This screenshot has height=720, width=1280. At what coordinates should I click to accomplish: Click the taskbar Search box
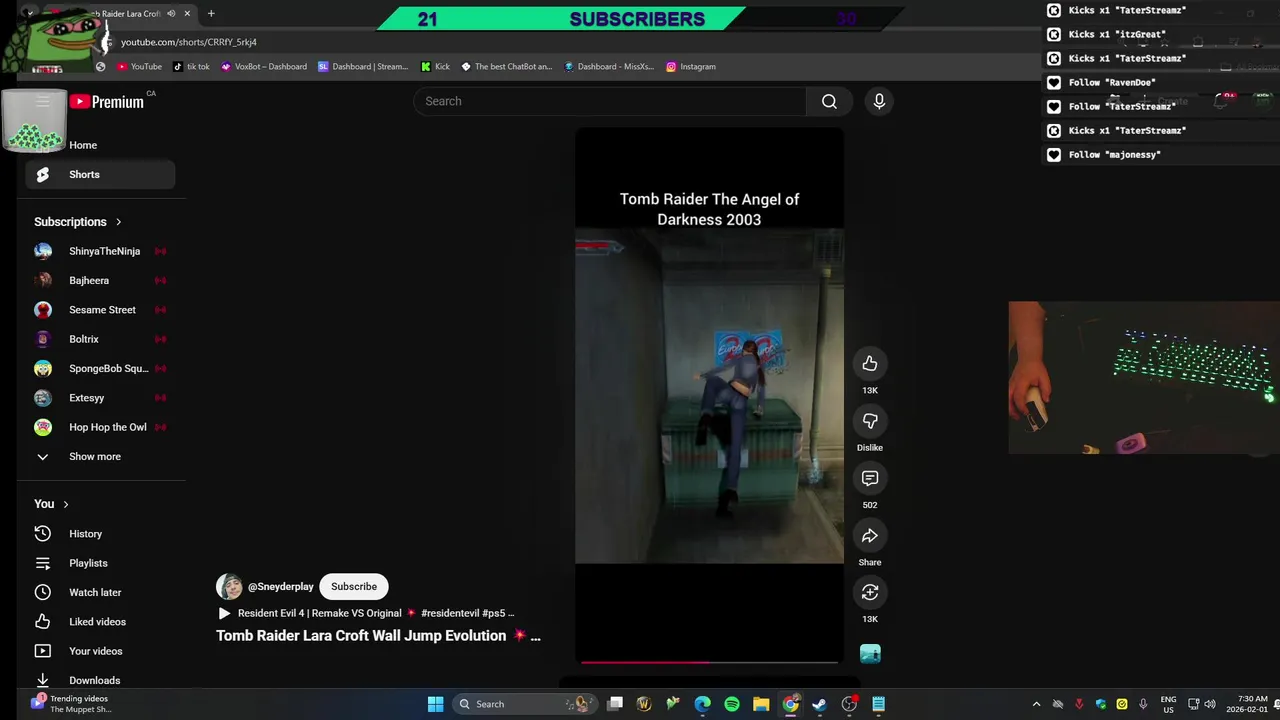[523, 704]
